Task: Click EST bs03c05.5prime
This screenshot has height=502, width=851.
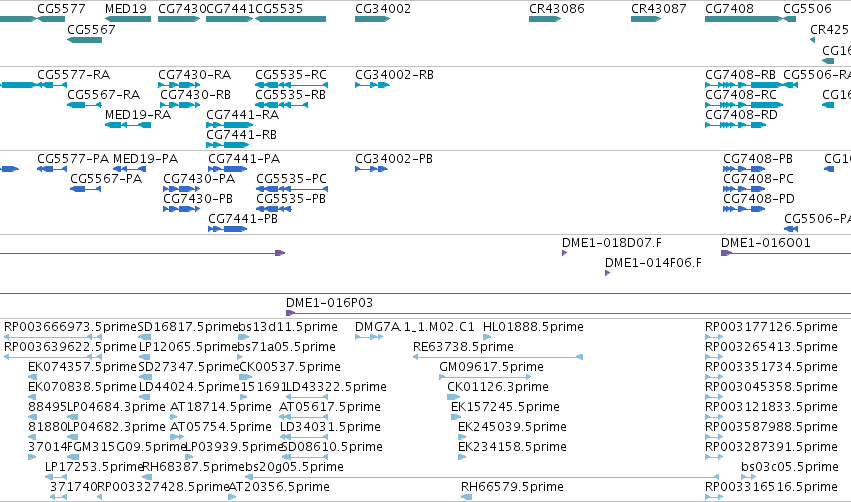Action: point(748,477)
